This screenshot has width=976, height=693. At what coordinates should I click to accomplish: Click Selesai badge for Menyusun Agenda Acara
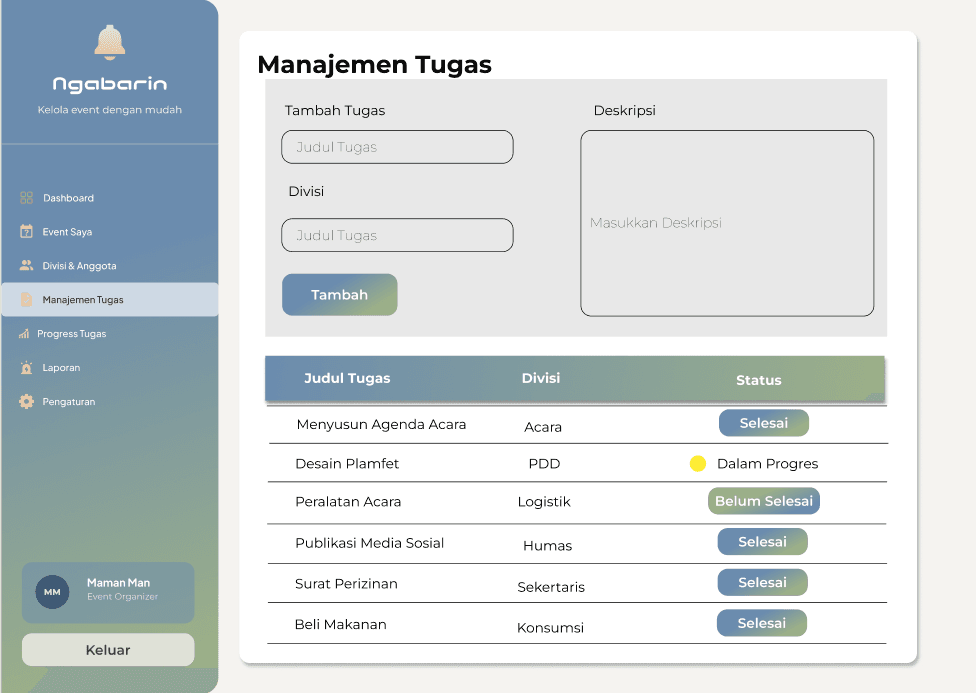point(764,423)
